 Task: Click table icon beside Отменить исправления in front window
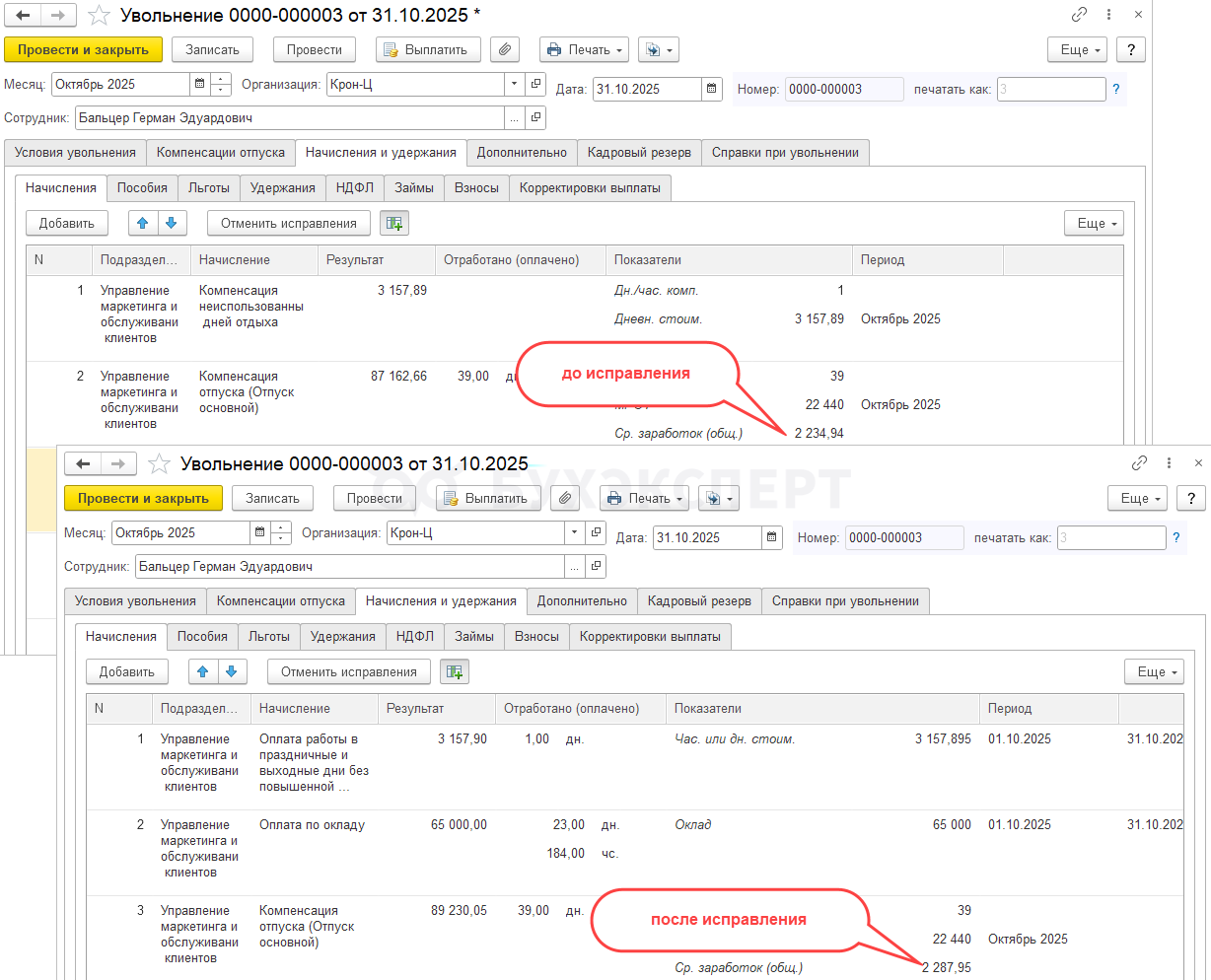coord(455,671)
